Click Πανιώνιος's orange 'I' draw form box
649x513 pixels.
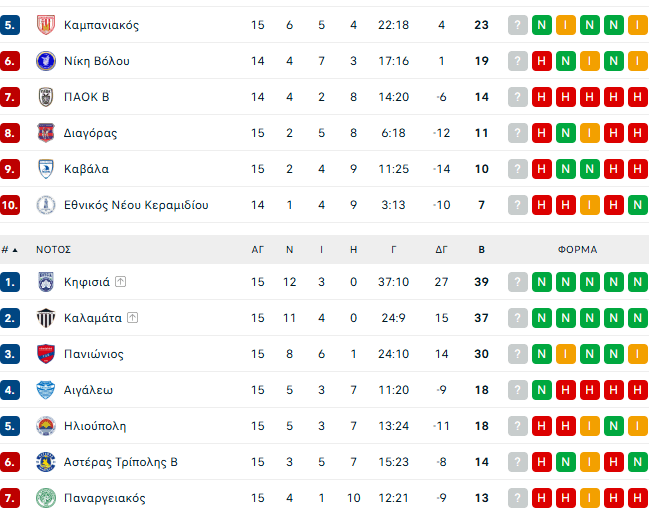tap(566, 354)
